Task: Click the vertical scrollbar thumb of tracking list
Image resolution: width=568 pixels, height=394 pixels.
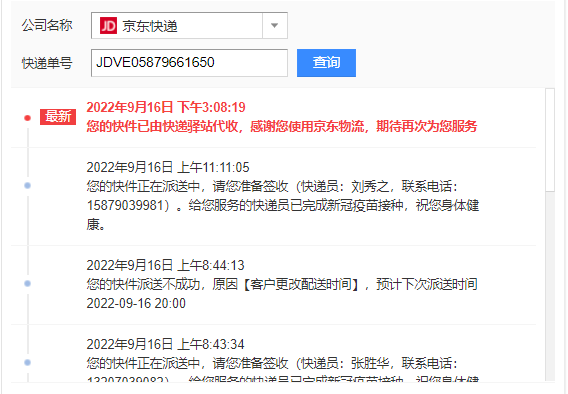Action: 550,140
